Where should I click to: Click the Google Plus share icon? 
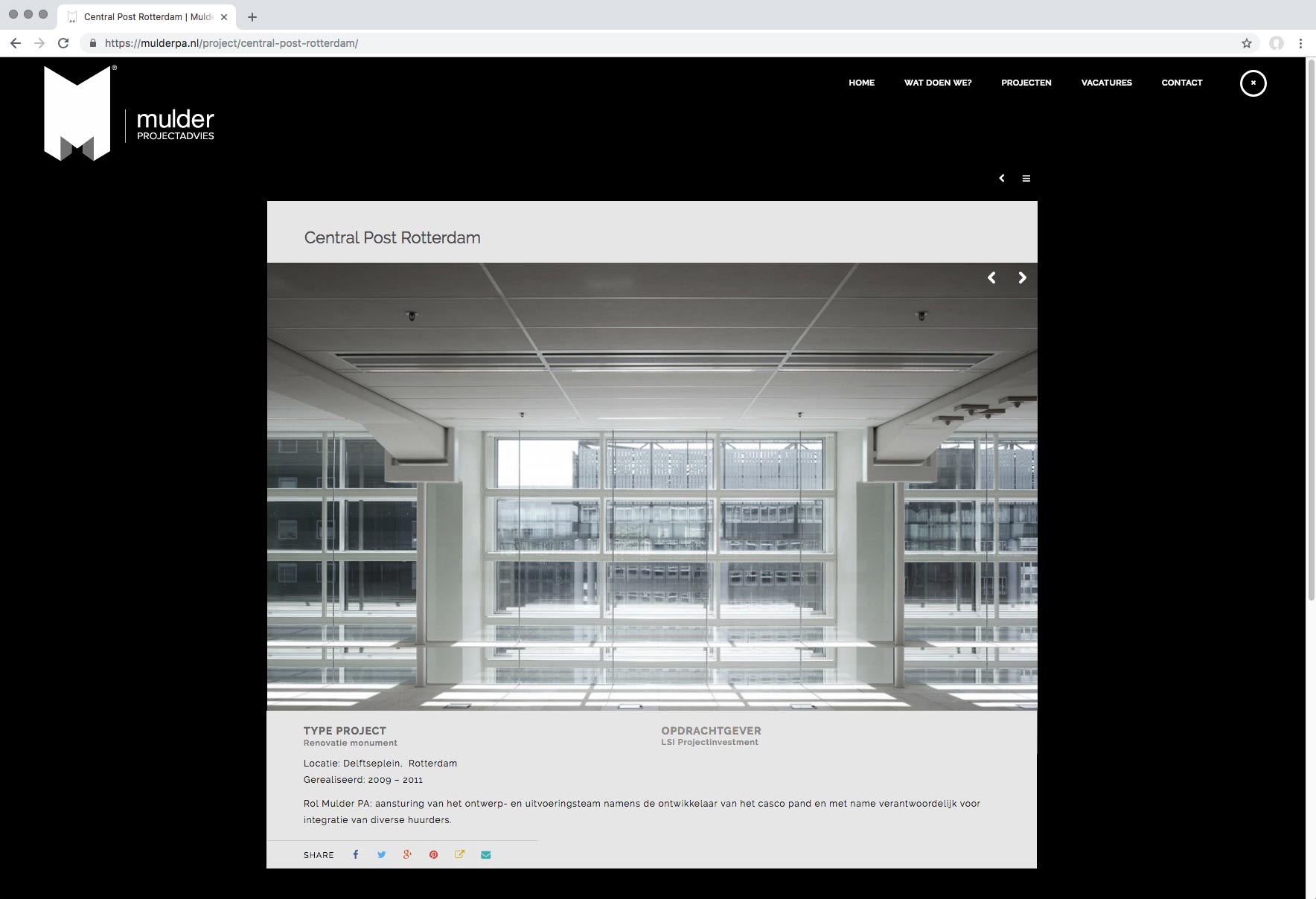pyautogui.click(x=407, y=854)
